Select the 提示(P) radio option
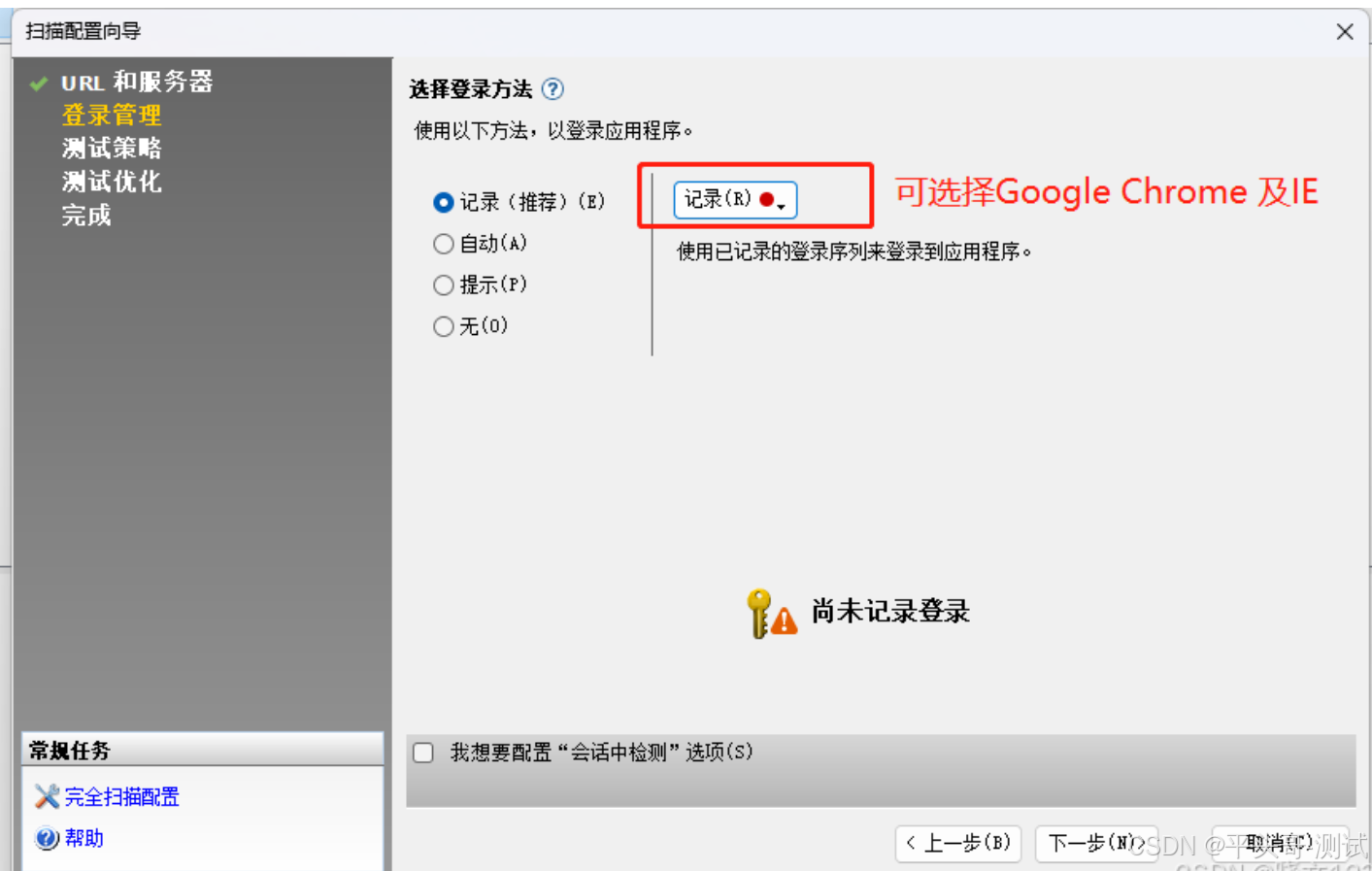The height and width of the screenshot is (871, 1372). [444, 285]
